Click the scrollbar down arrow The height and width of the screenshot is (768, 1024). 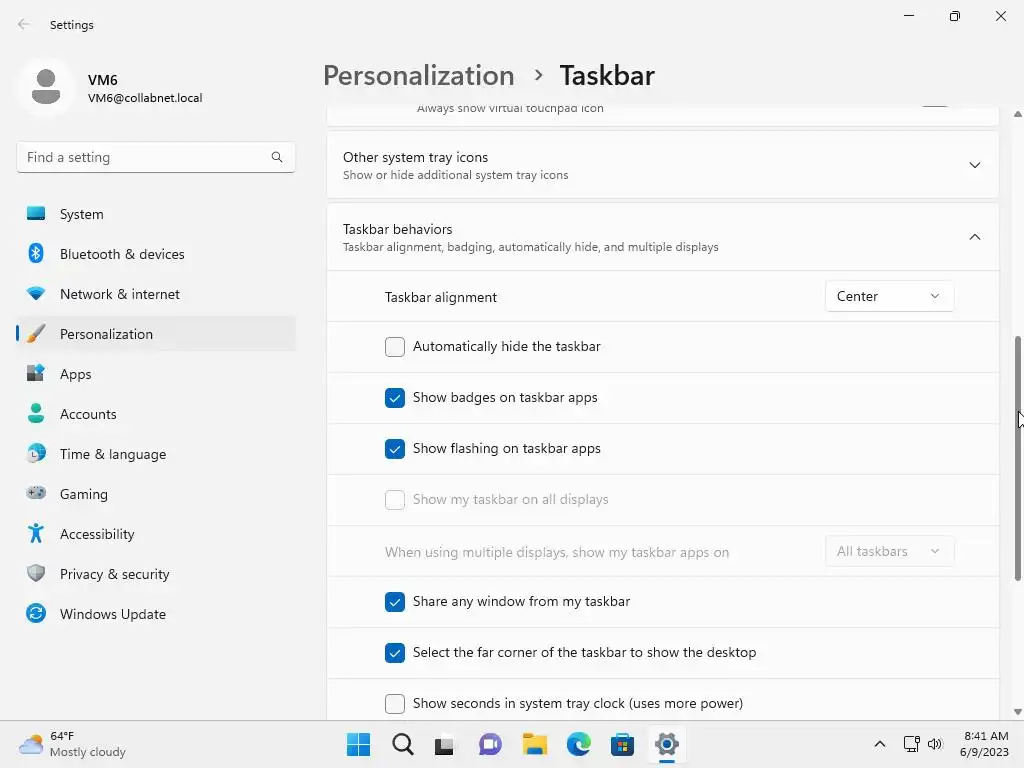1017,712
